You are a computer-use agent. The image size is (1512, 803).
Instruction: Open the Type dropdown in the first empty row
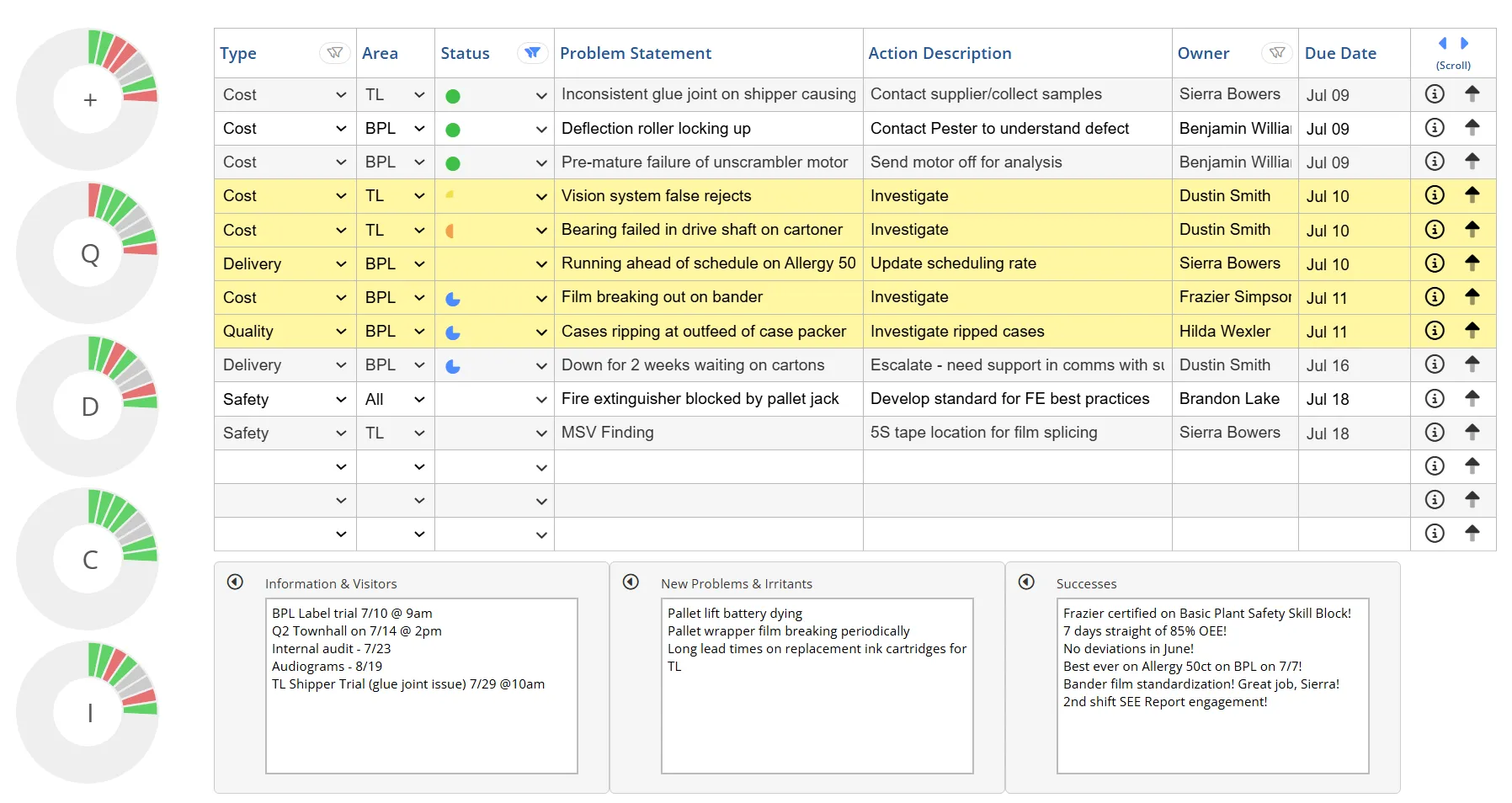[341, 466]
